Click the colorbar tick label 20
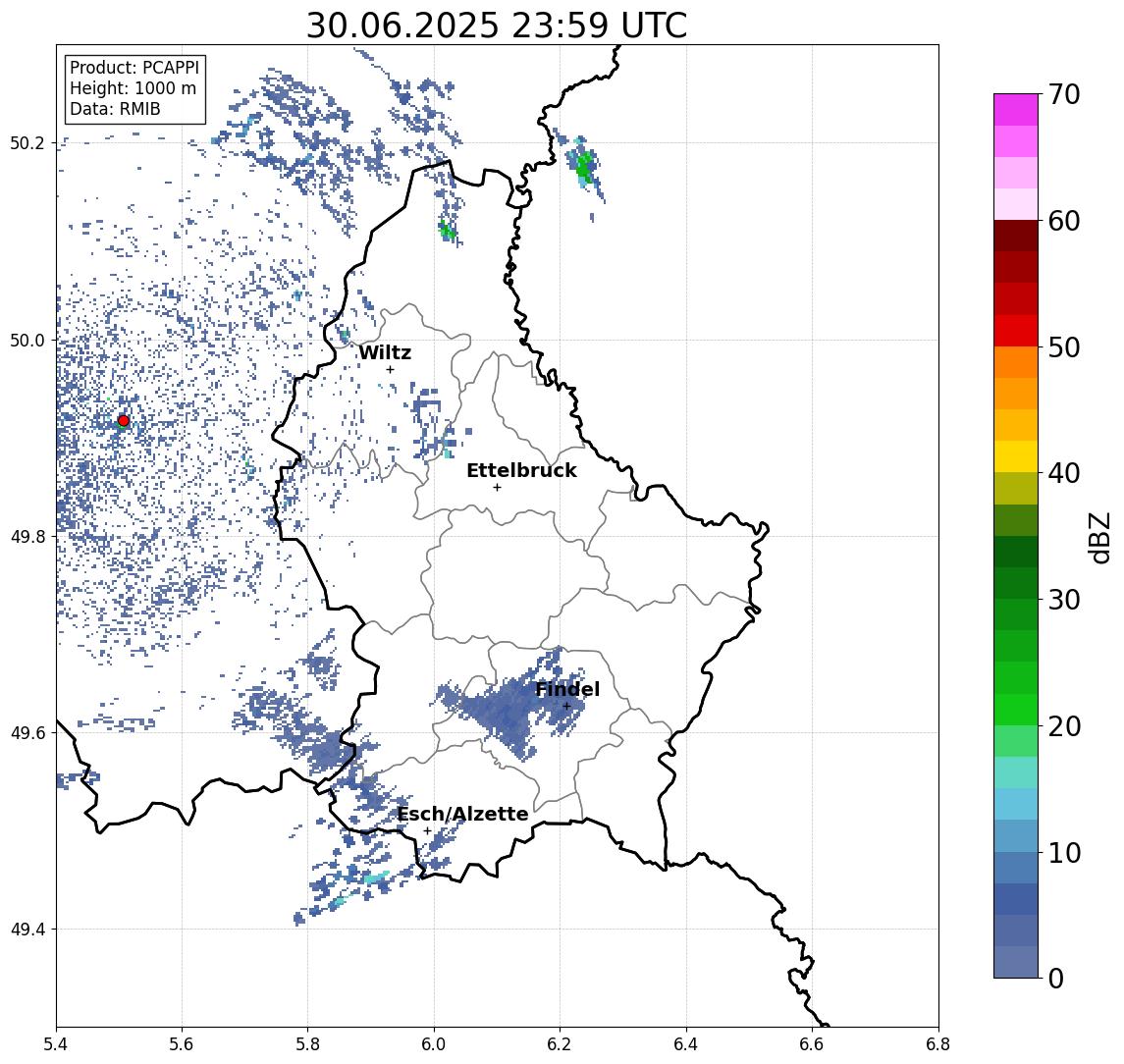This screenshot has height=1064, width=1124. 1064,725
